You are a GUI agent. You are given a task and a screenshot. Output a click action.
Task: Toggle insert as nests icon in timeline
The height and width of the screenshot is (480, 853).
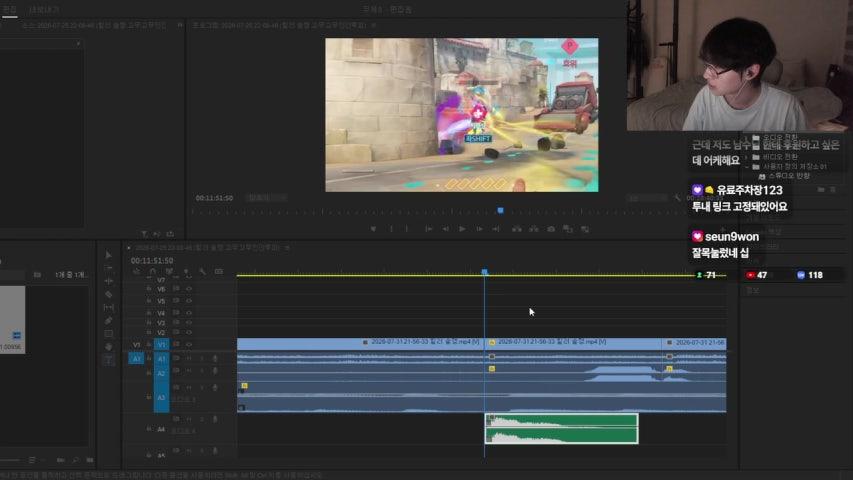[x=136, y=271]
